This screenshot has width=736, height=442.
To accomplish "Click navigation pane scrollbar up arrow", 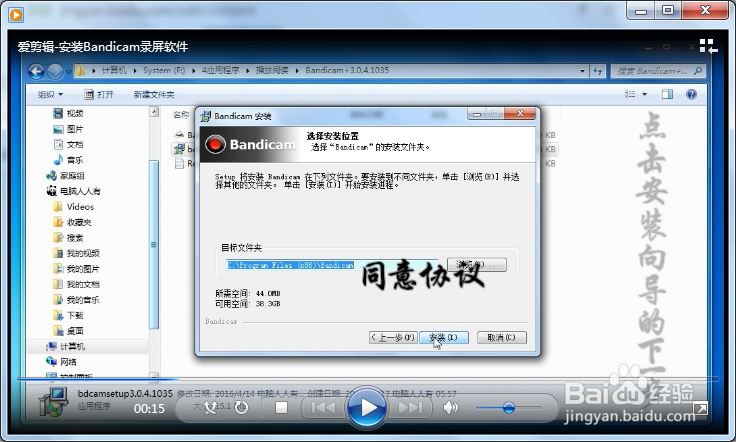I will 153,112.
